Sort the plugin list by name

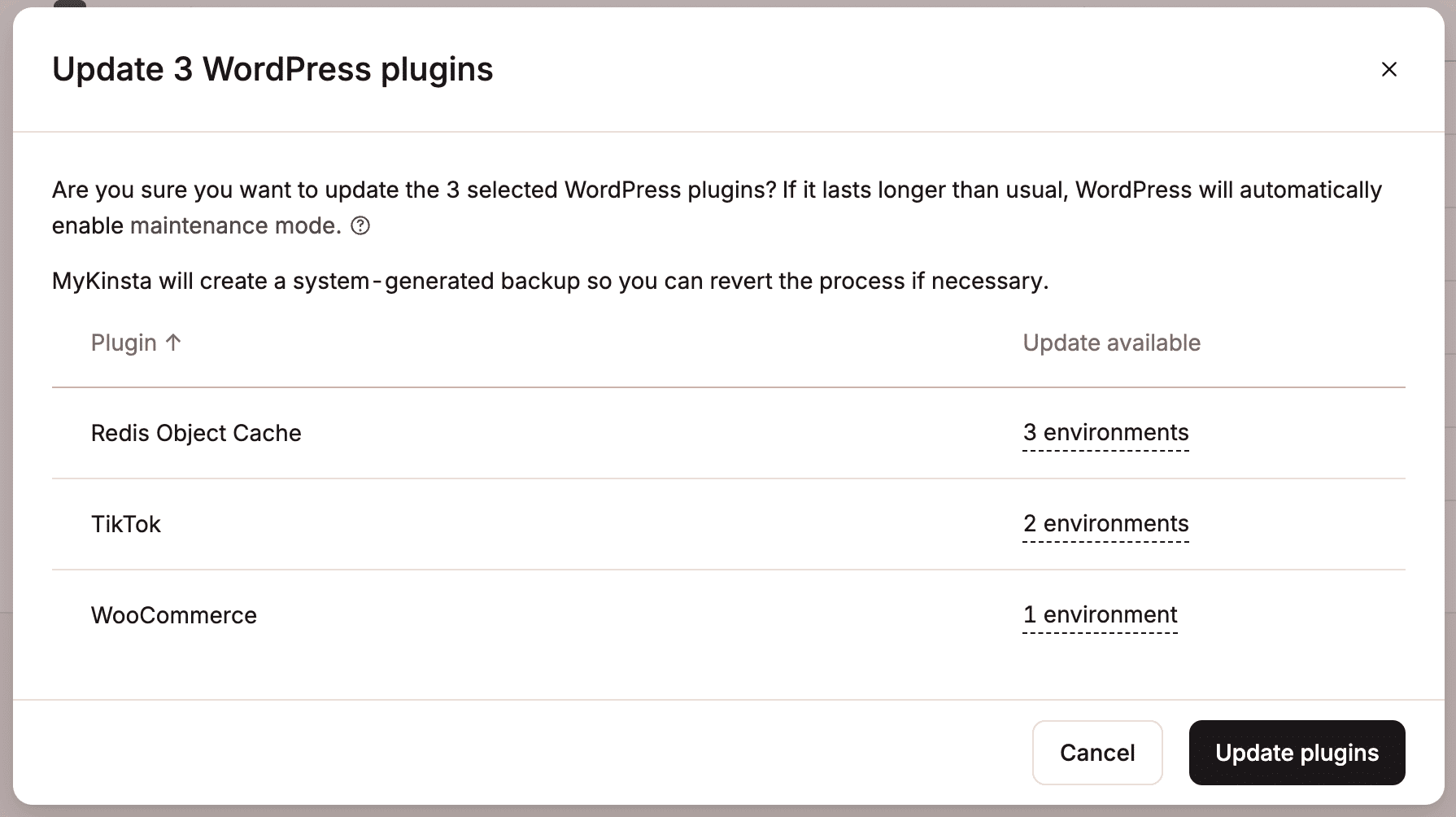(124, 343)
